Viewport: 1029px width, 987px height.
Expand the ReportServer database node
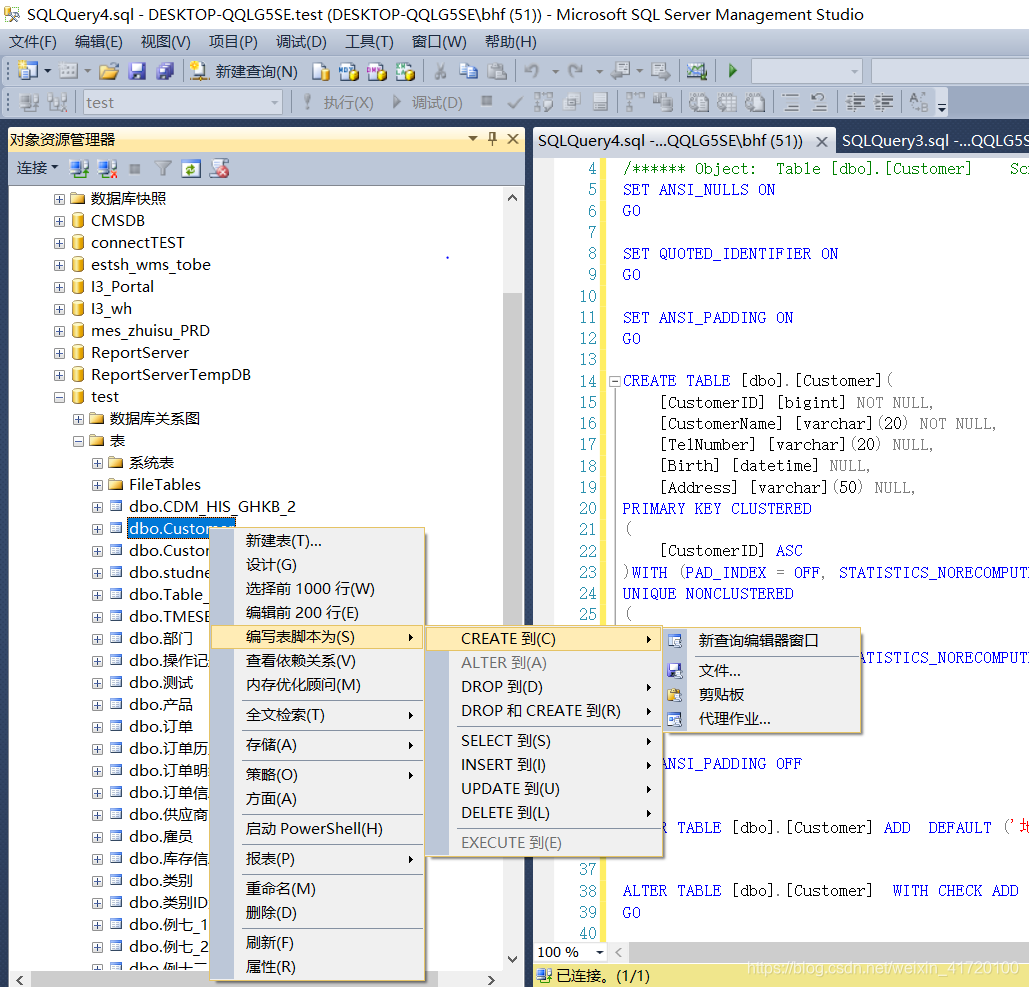click(59, 354)
